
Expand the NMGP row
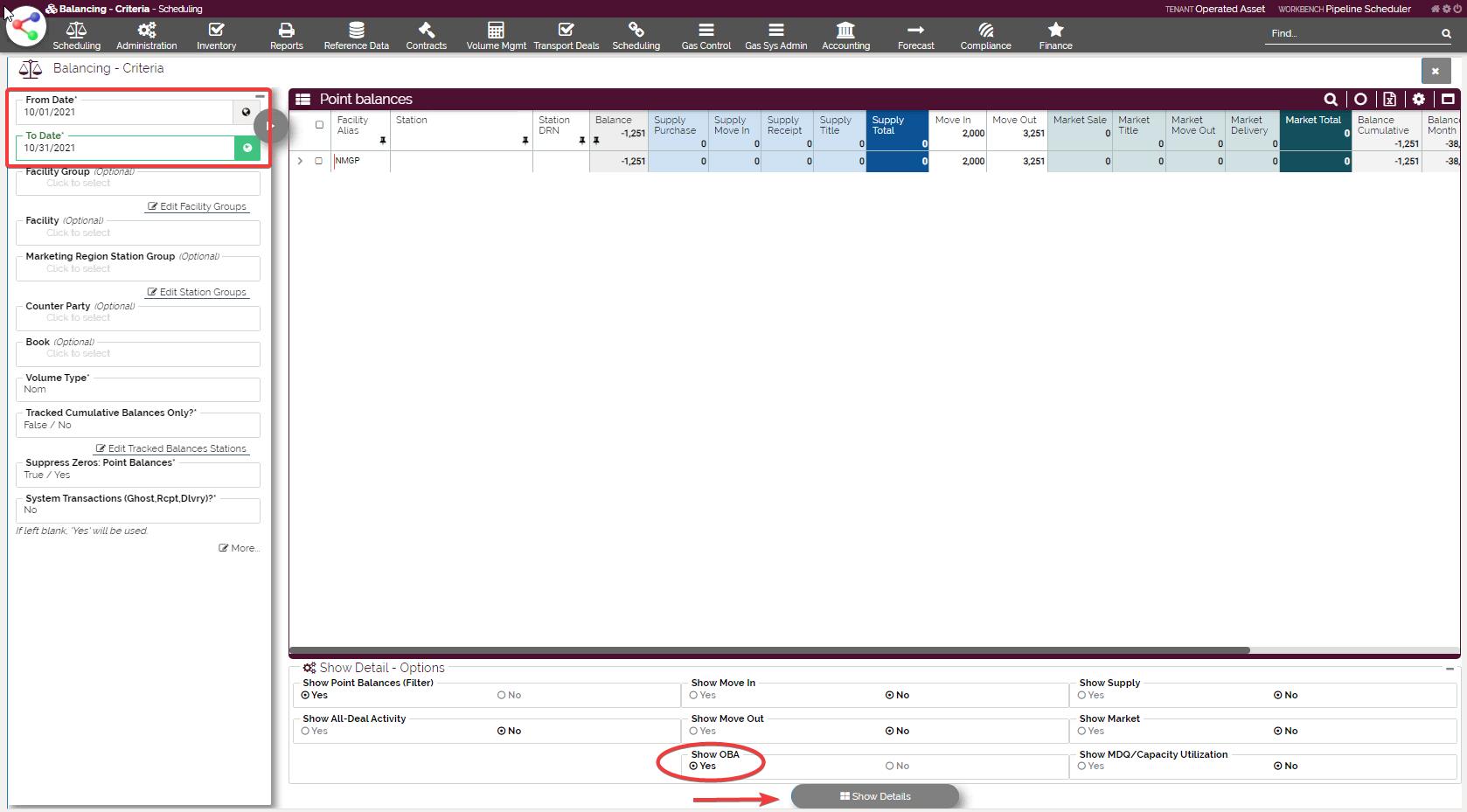pyautogui.click(x=300, y=161)
